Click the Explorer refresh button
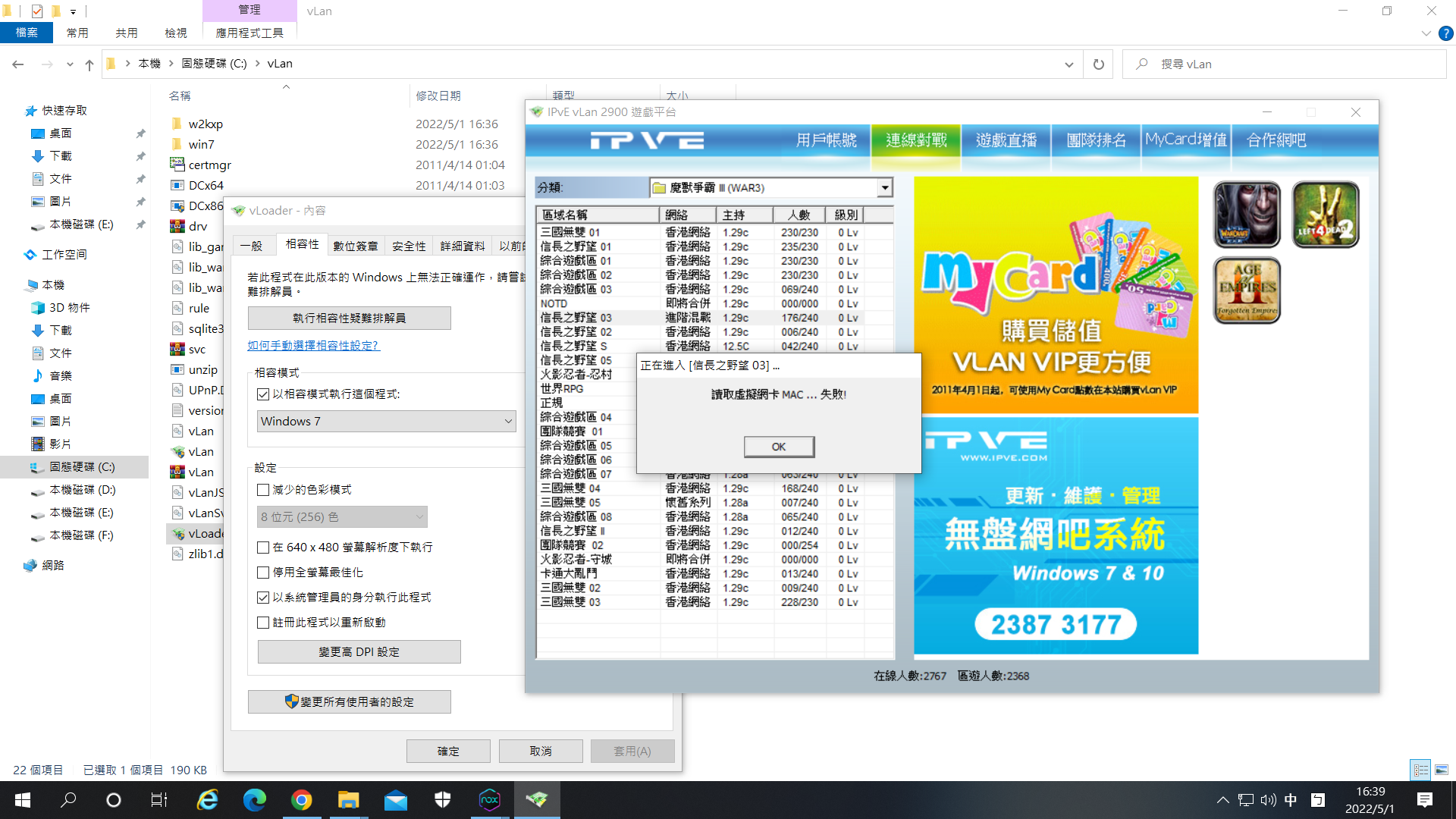The height and width of the screenshot is (819, 1456). pos(1098,64)
